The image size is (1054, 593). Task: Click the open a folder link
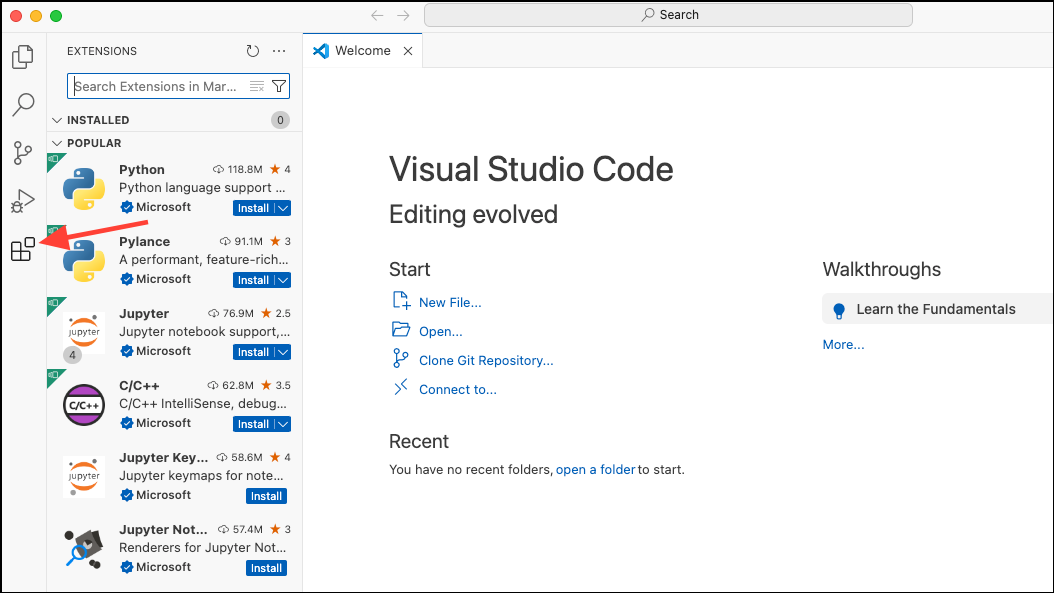[x=596, y=469]
